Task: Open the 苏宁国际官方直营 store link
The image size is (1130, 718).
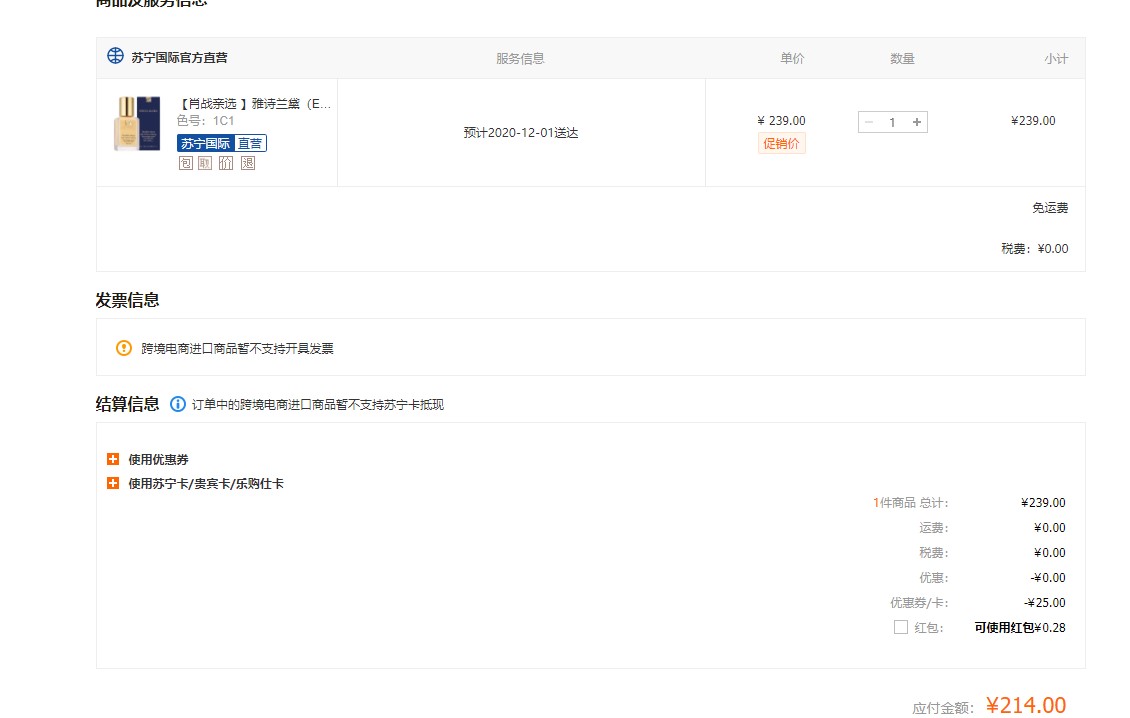Action: pos(179,58)
